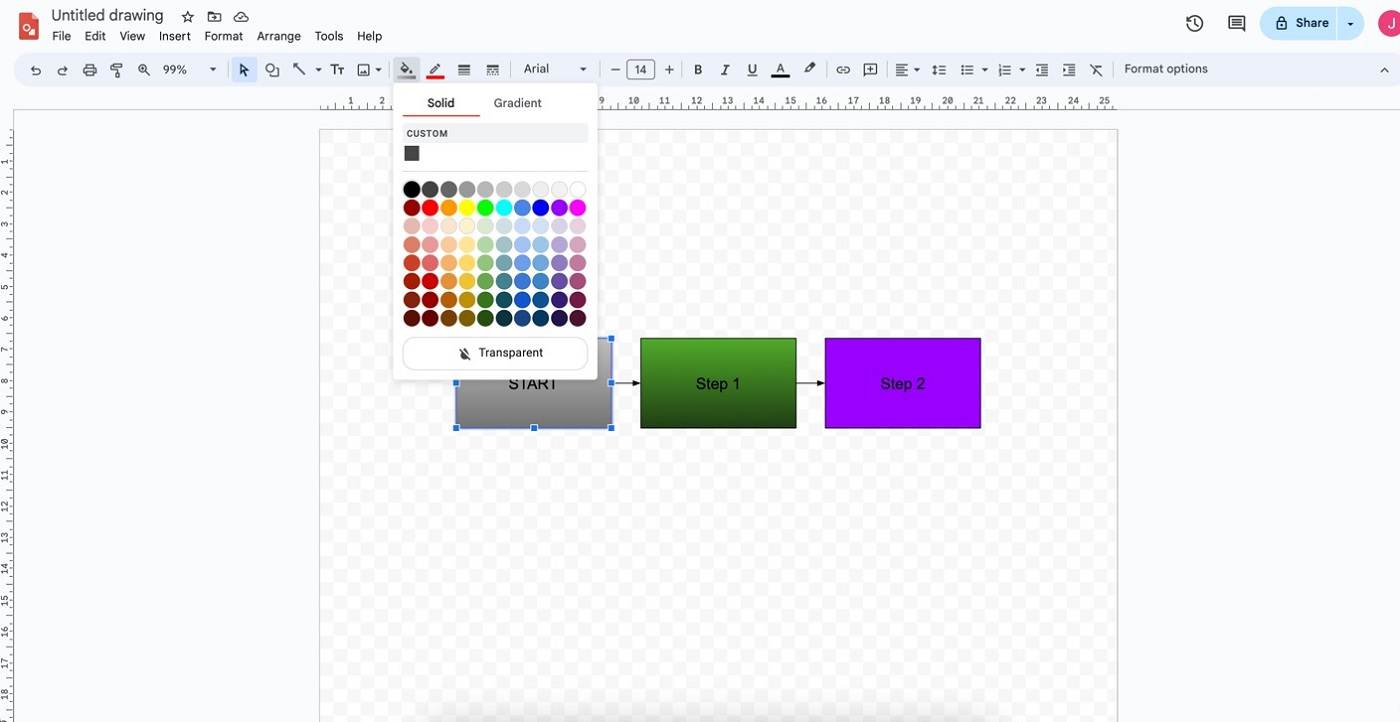
Task: Click the Transparent fill button
Action: tap(495, 353)
